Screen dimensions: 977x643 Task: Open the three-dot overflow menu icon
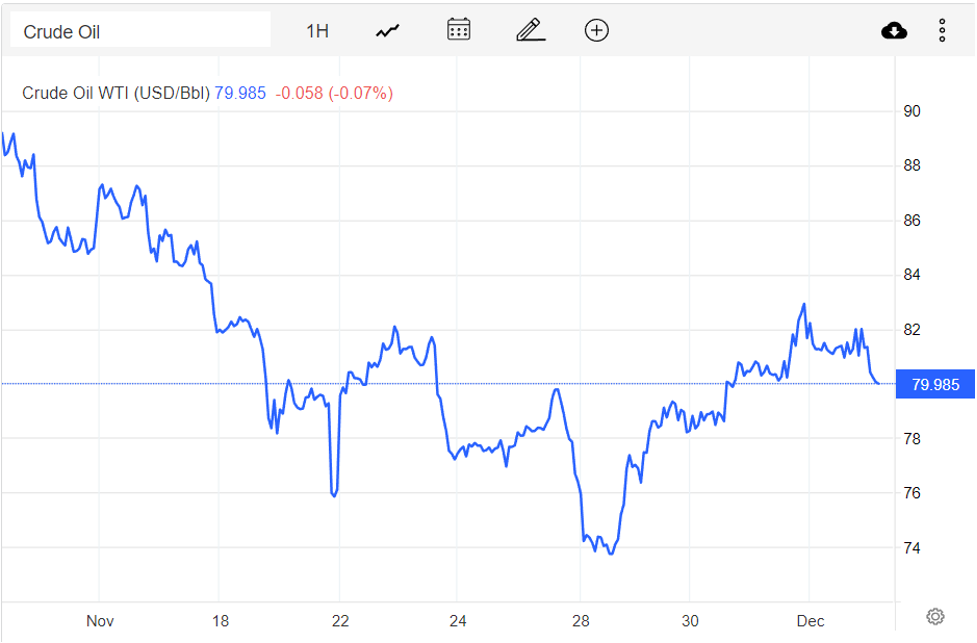[942, 30]
